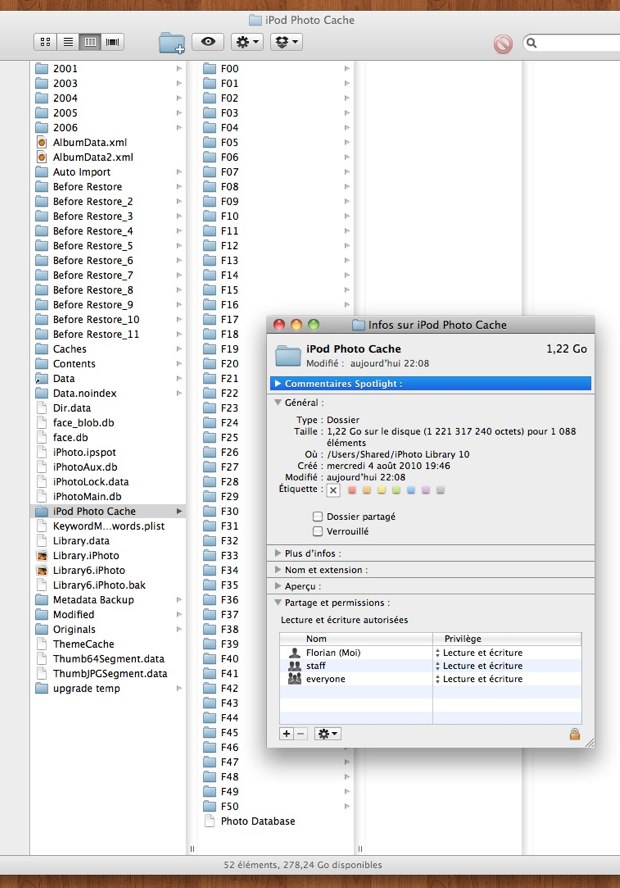Switch Finder to icon view
The image size is (620, 888).
click(45, 42)
